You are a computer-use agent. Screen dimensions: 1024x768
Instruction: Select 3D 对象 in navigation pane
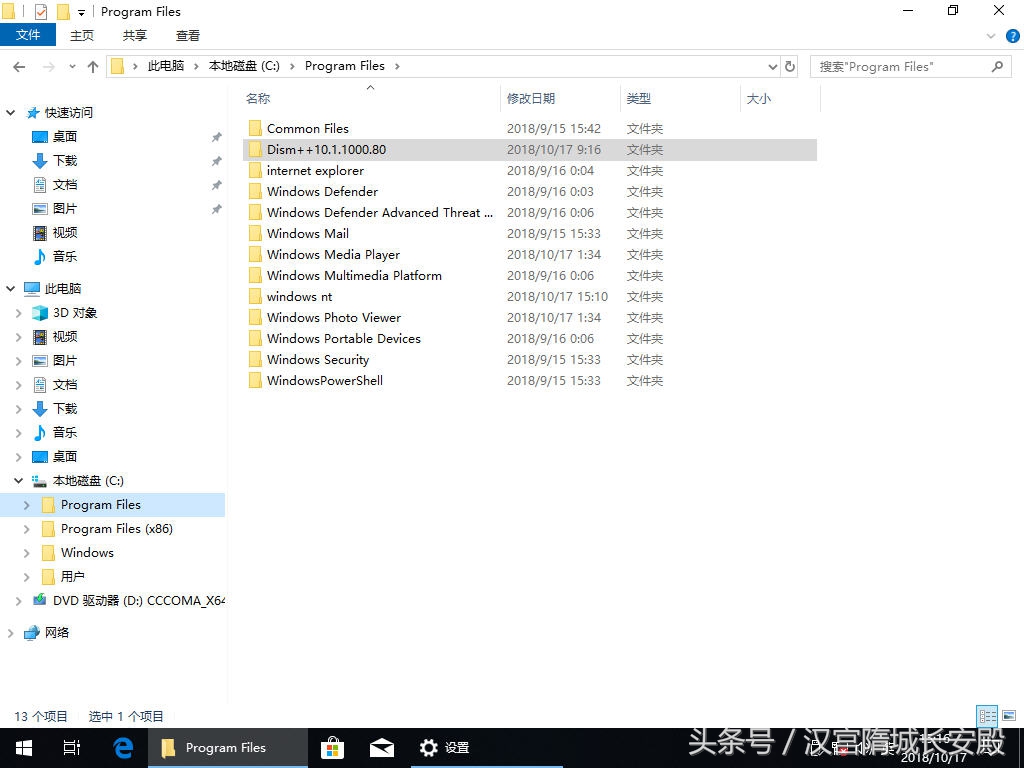pyautogui.click(x=74, y=313)
